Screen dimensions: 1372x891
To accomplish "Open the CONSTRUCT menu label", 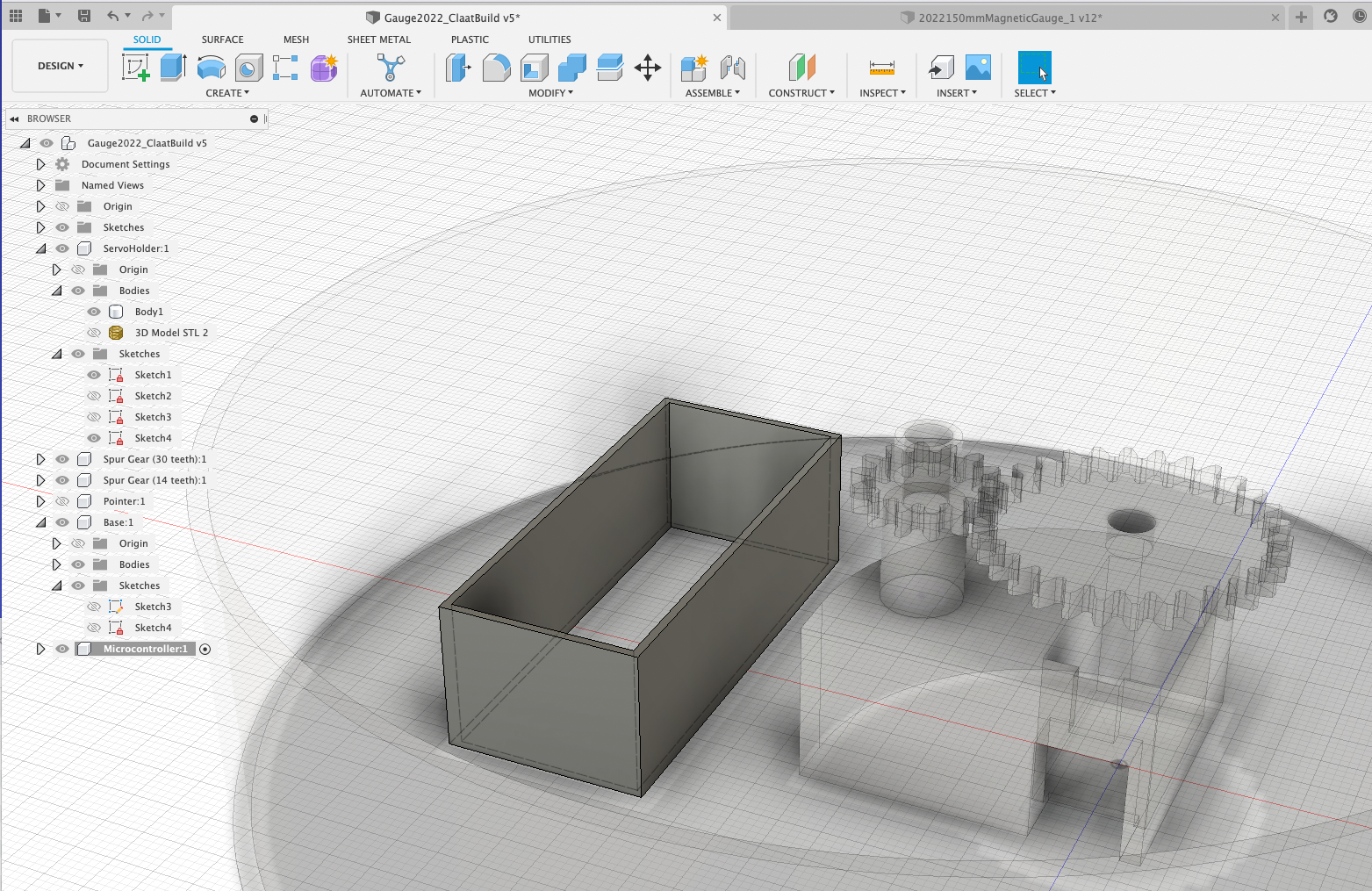I will coord(801,93).
